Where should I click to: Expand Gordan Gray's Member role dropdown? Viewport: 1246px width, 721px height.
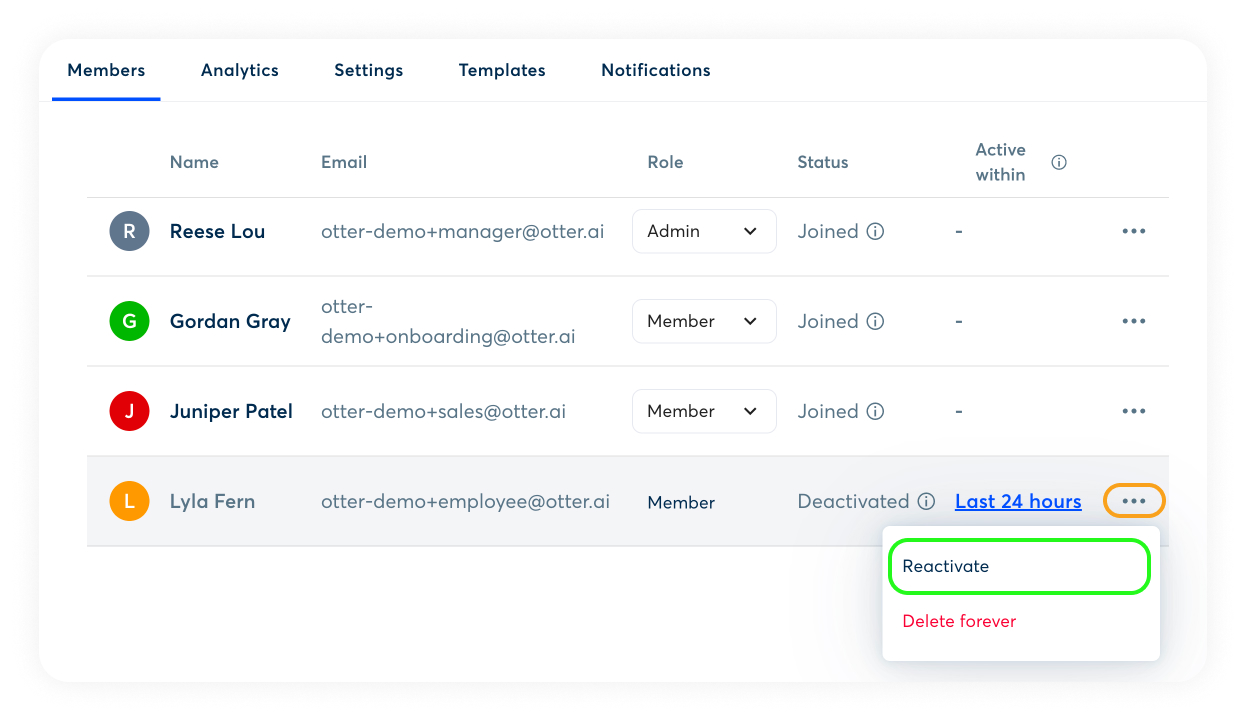click(x=704, y=321)
